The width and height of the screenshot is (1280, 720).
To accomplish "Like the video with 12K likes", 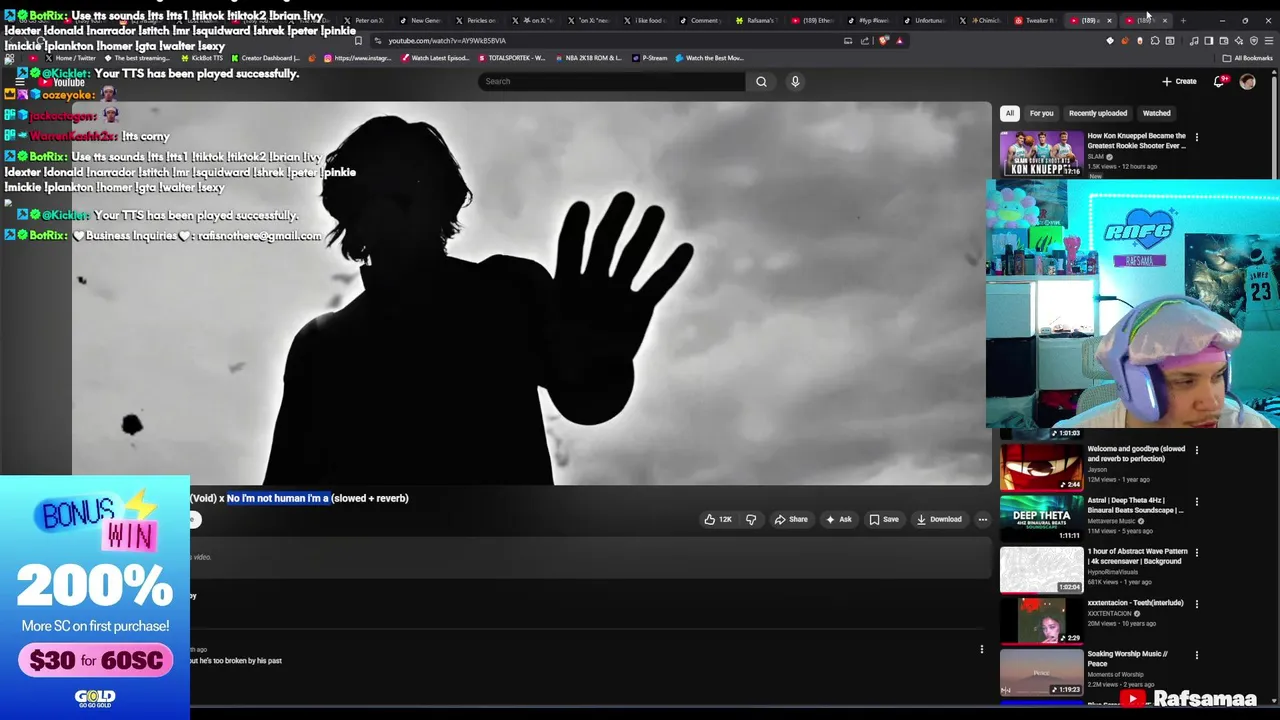I will tap(718, 519).
